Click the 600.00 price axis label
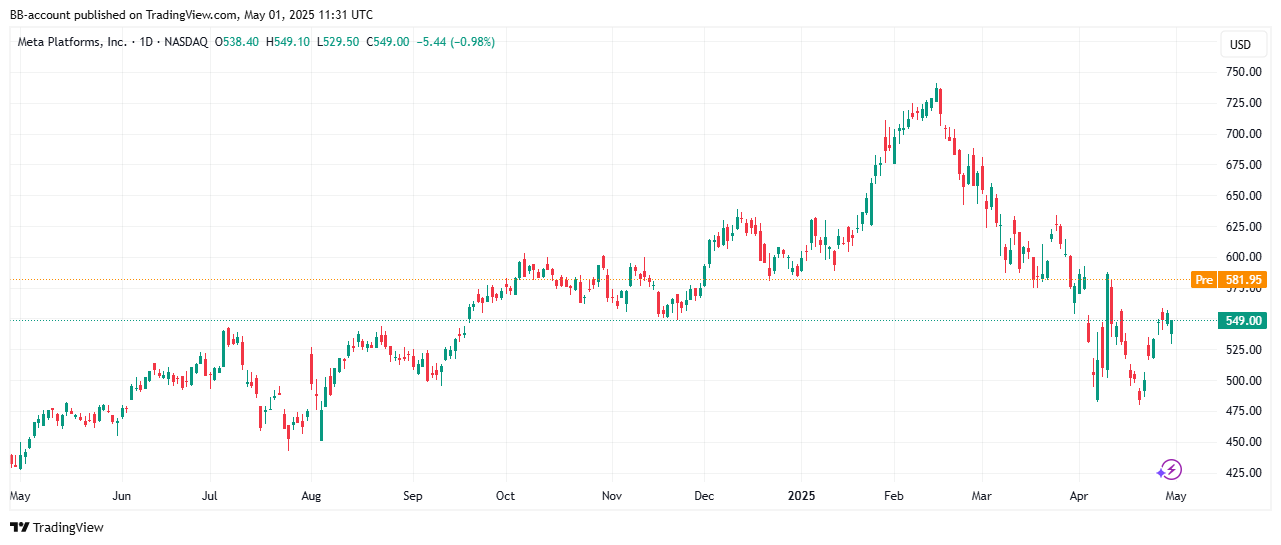Viewport: 1281px width, 545px height. [x=1241, y=257]
